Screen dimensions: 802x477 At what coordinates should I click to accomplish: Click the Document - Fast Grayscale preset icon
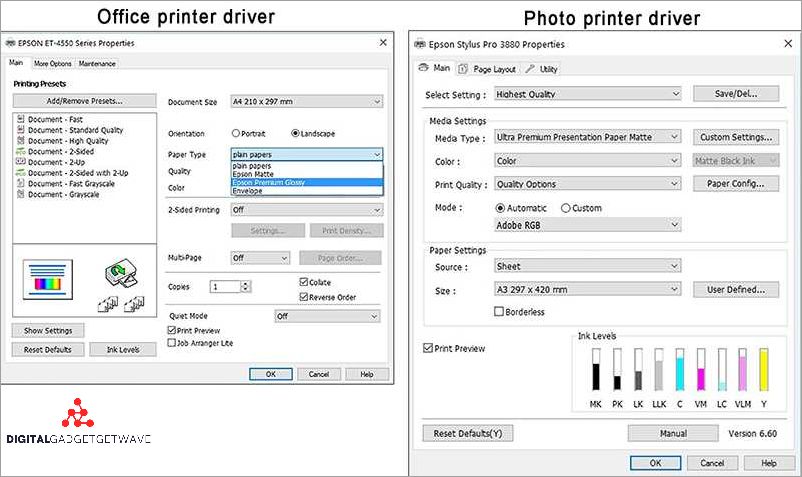click(20, 183)
